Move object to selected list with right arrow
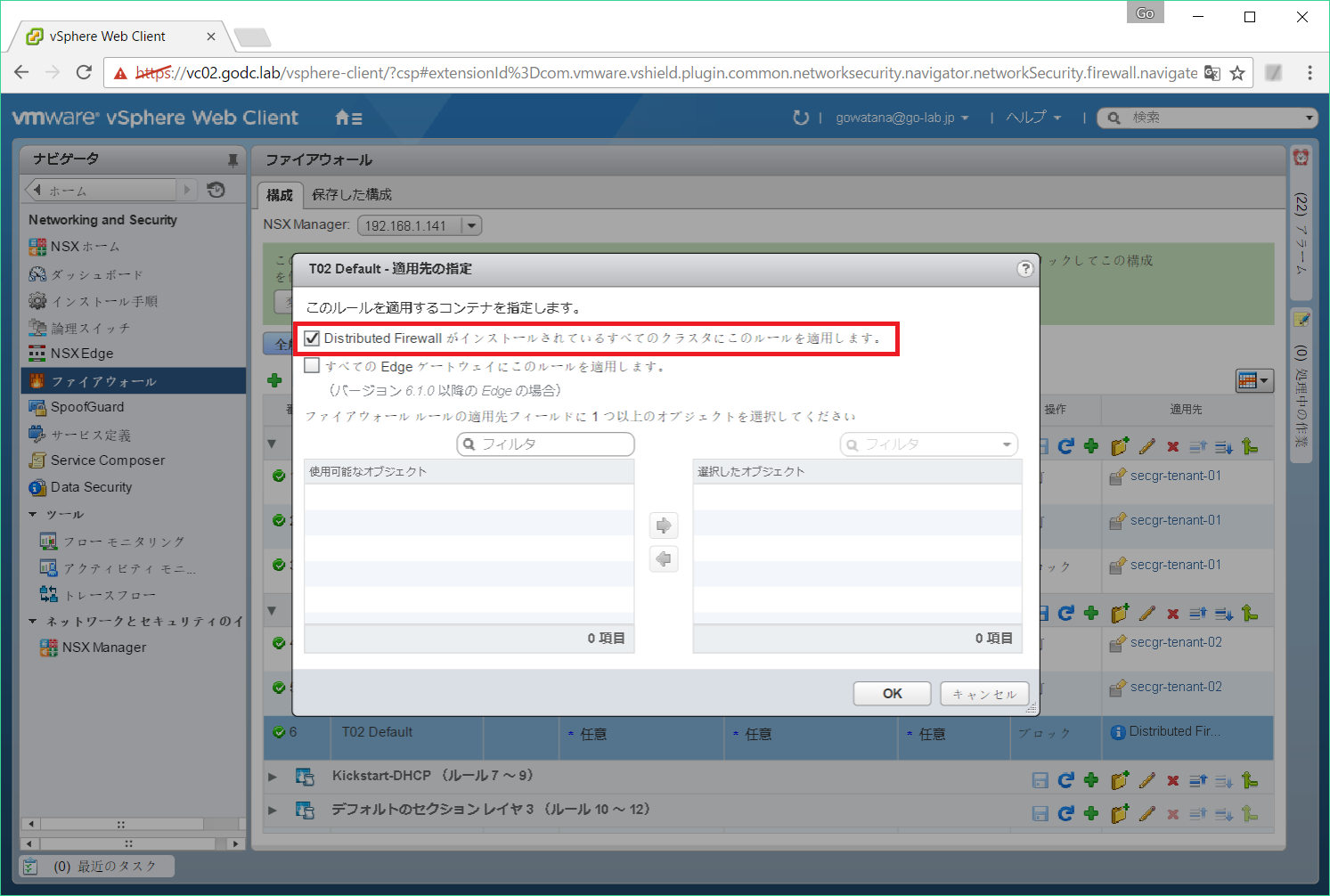 pyautogui.click(x=664, y=525)
